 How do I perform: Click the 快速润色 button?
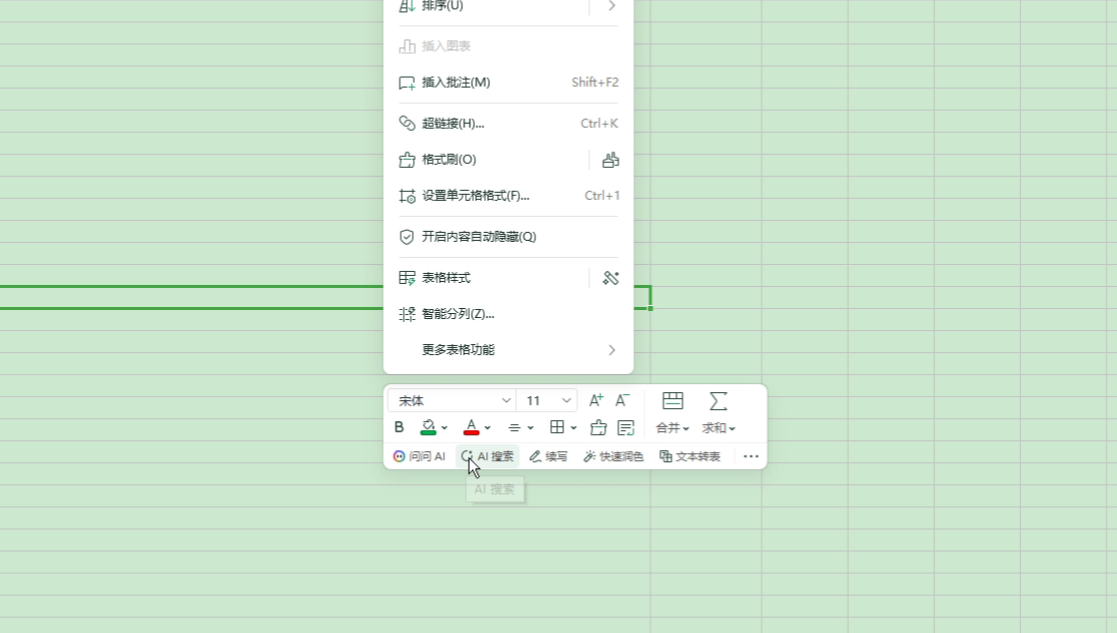pyautogui.click(x=614, y=457)
